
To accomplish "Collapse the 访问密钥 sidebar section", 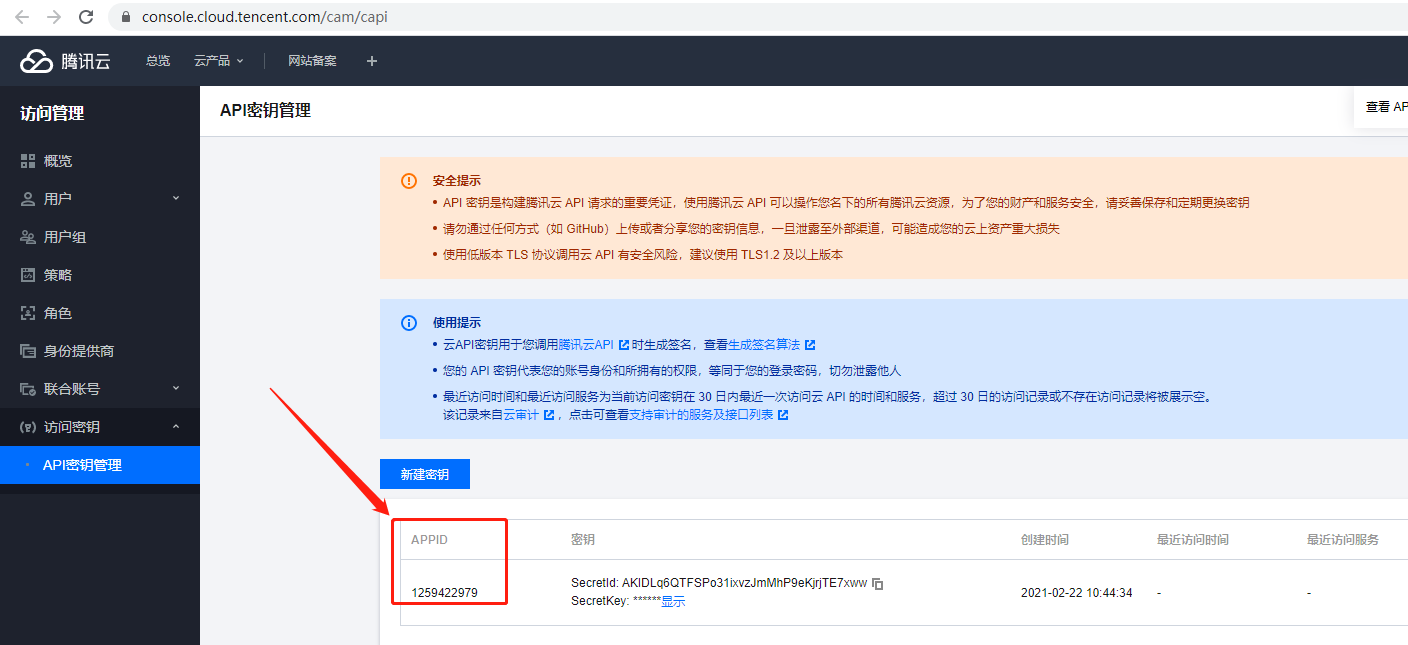I will (x=176, y=426).
